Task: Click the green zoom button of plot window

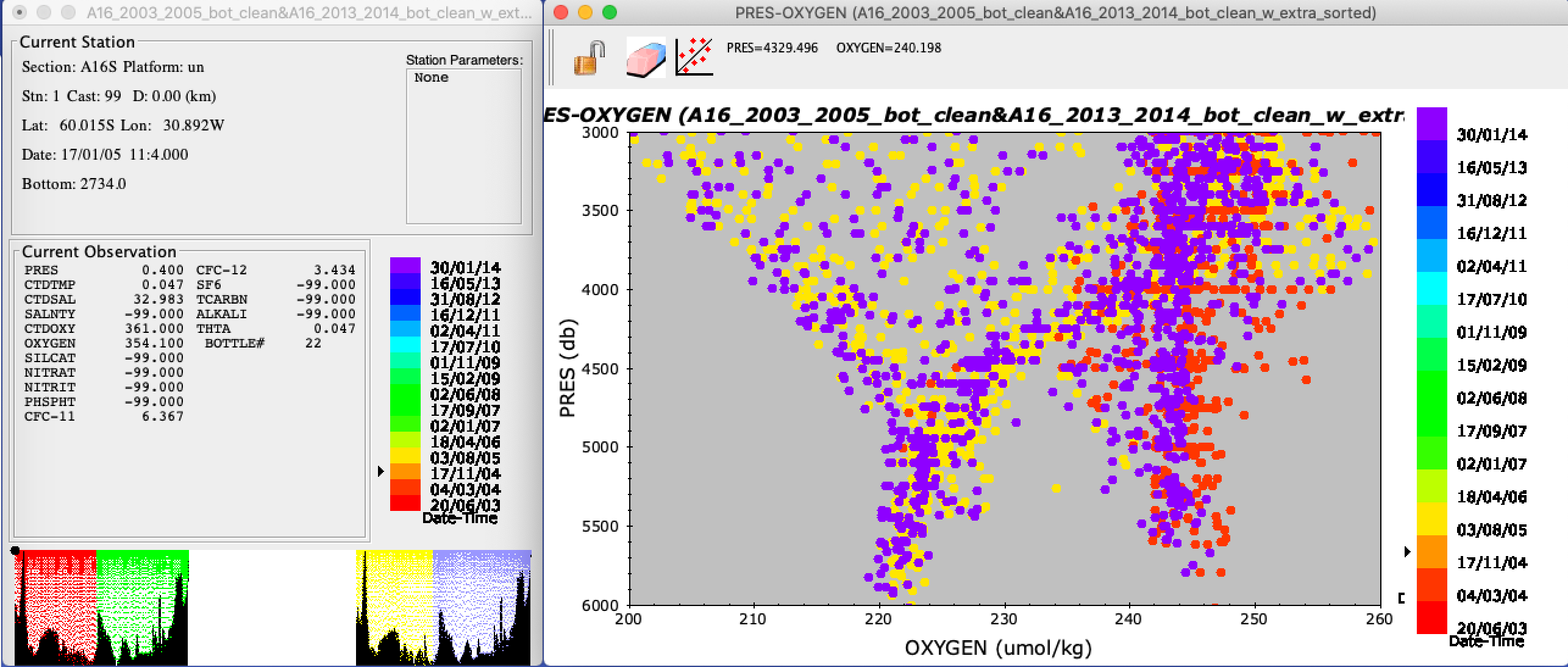Action: [x=609, y=12]
